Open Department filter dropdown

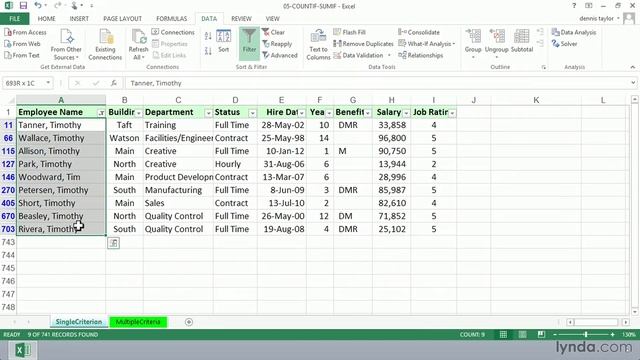coord(208,113)
